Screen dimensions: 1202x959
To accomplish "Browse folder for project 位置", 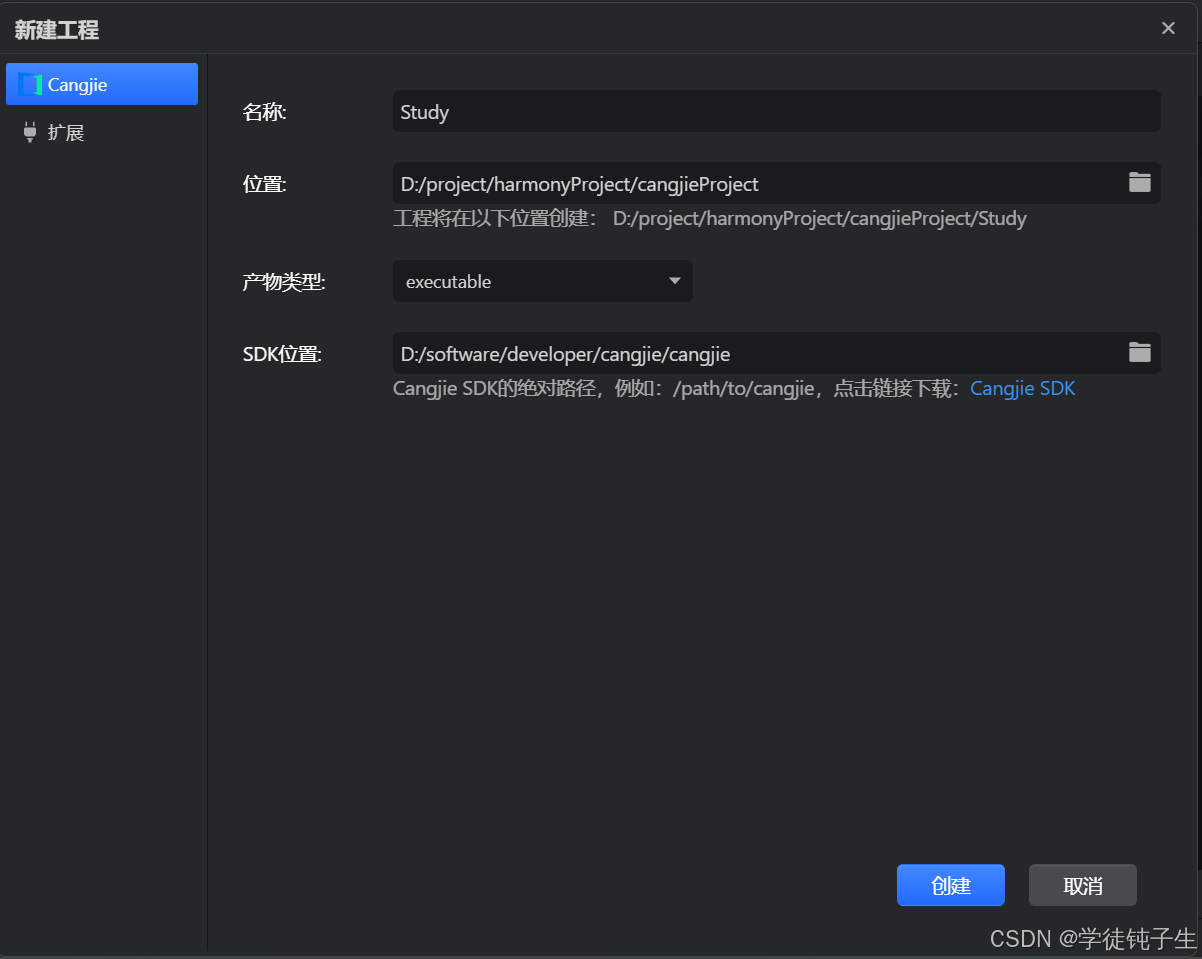I will (x=1140, y=182).
